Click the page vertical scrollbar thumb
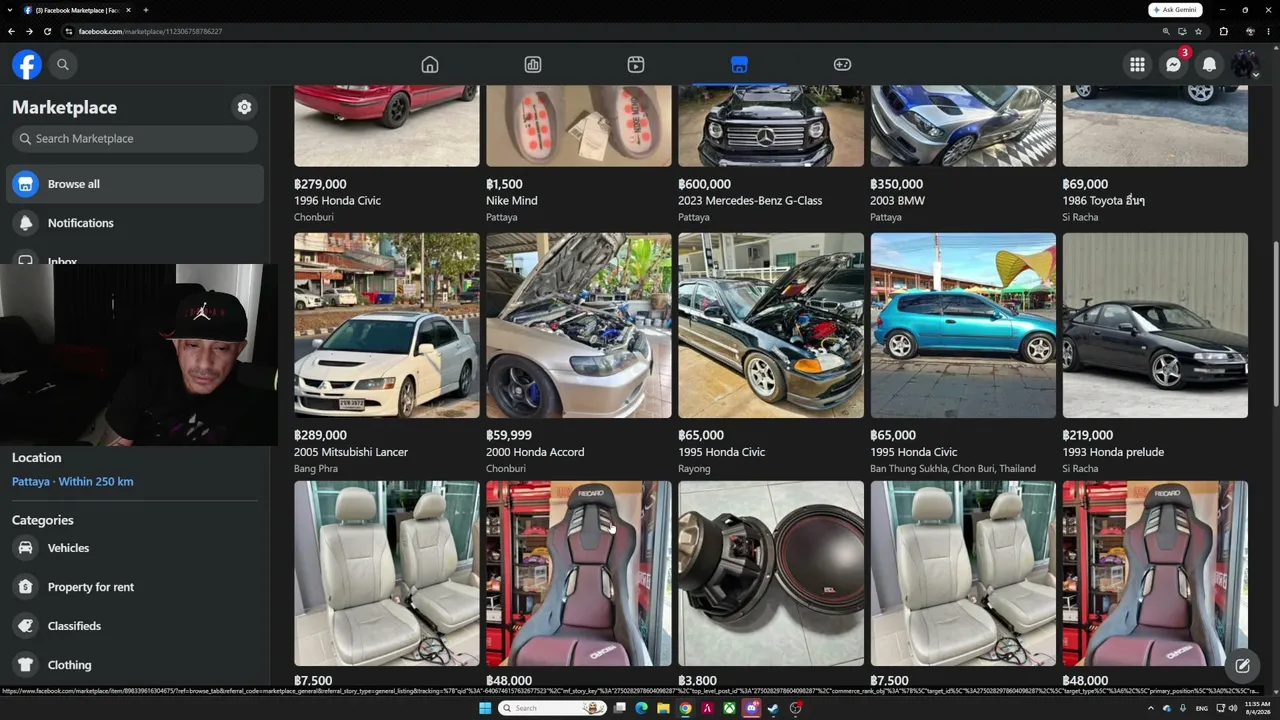 pos(1274,322)
